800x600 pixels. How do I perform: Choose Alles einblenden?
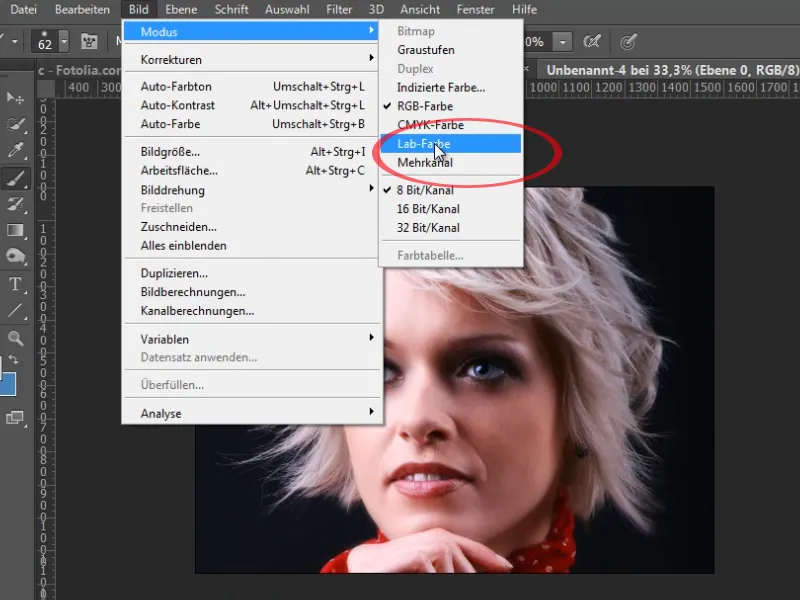pyautogui.click(x=252, y=245)
